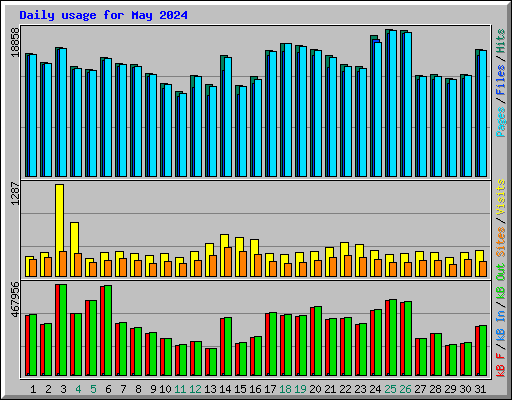Click day 3 label on the x-axis

(63, 389)
